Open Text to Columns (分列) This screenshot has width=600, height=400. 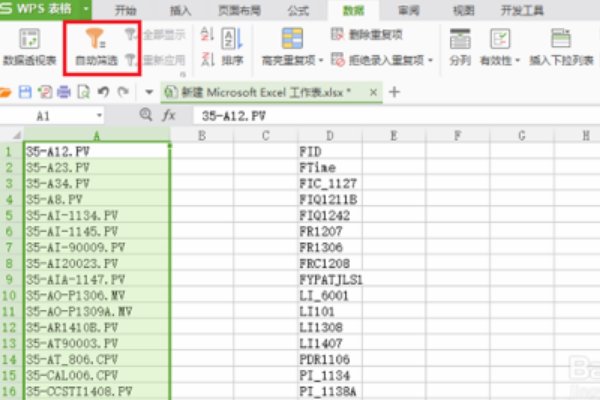point(460,47)
